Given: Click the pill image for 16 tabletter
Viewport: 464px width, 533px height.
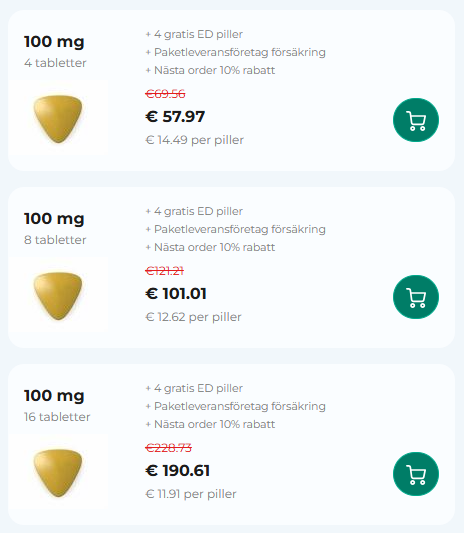Looking at the screenshot, I should click(x=58, y=472).
